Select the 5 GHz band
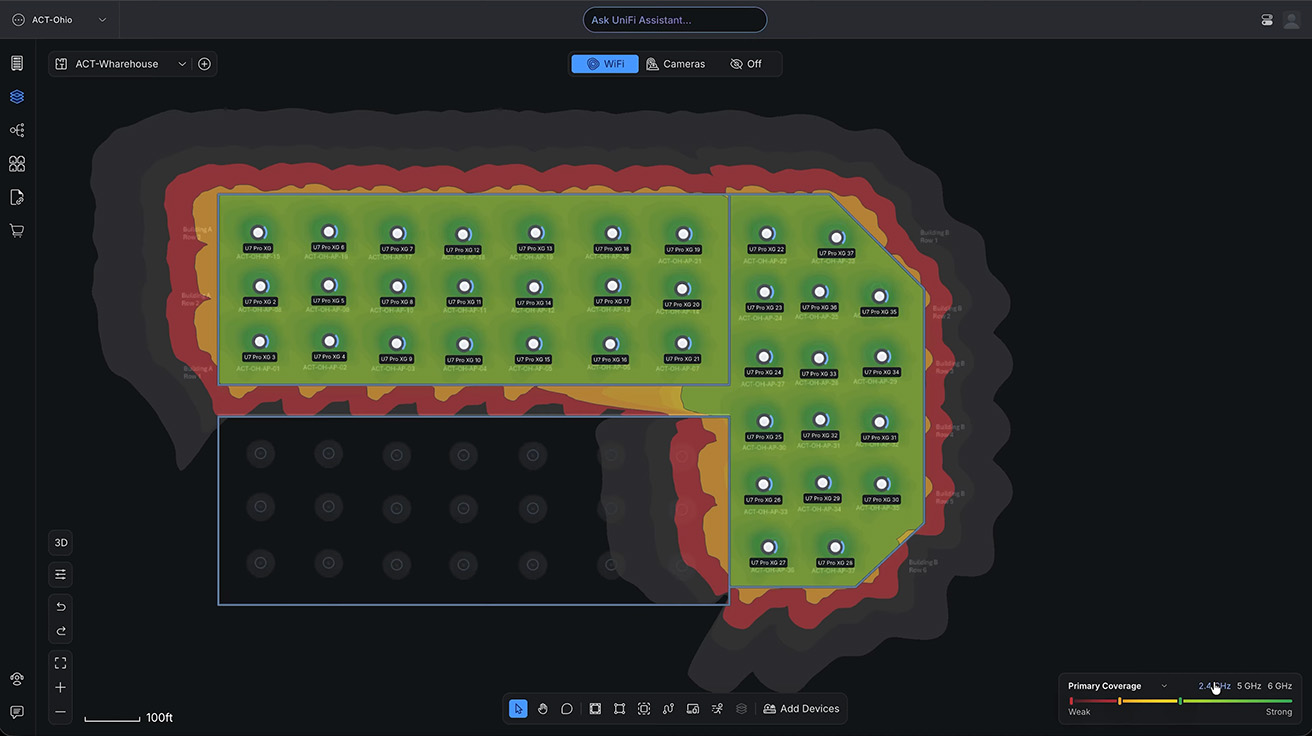Screen dimensions: 1312x736 pyautogui.click(x=1249, y=686)
